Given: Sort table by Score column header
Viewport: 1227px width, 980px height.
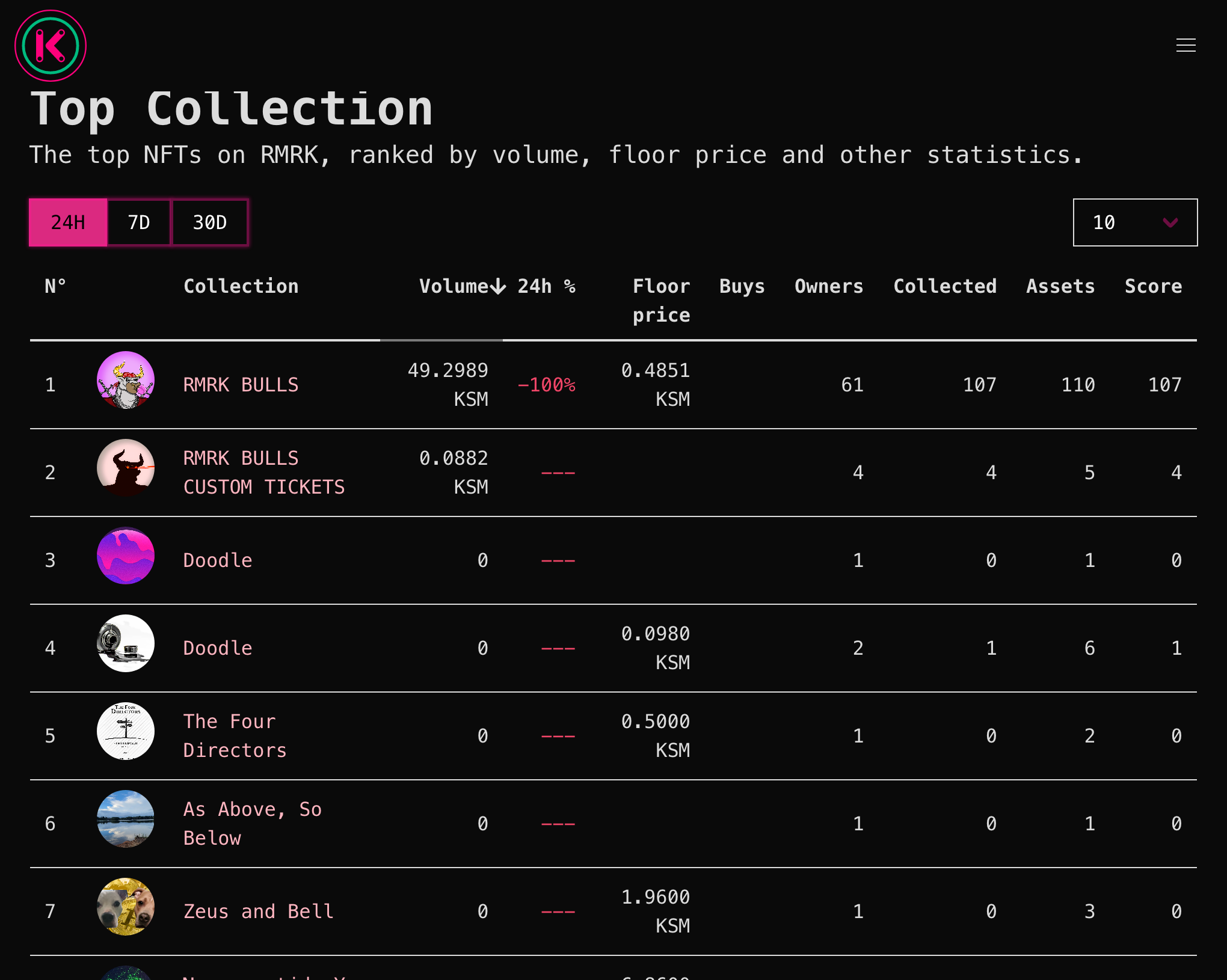Looking at the screenshot, I should [1152, 286].
